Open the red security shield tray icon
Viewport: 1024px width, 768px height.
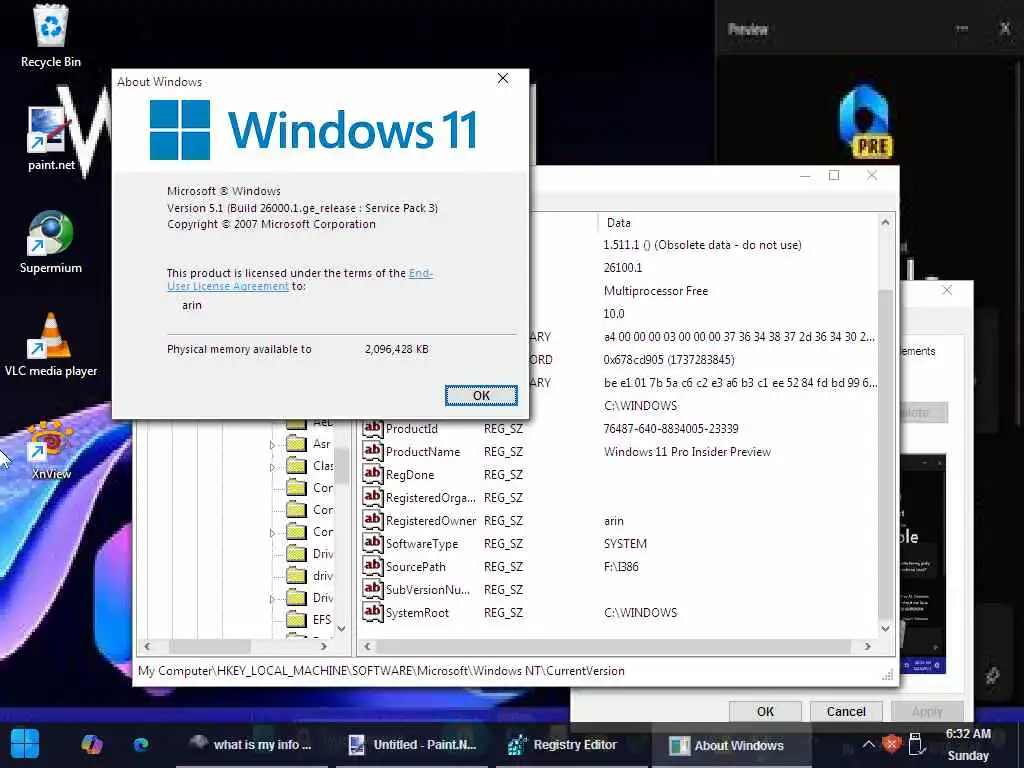pos(891,744)
